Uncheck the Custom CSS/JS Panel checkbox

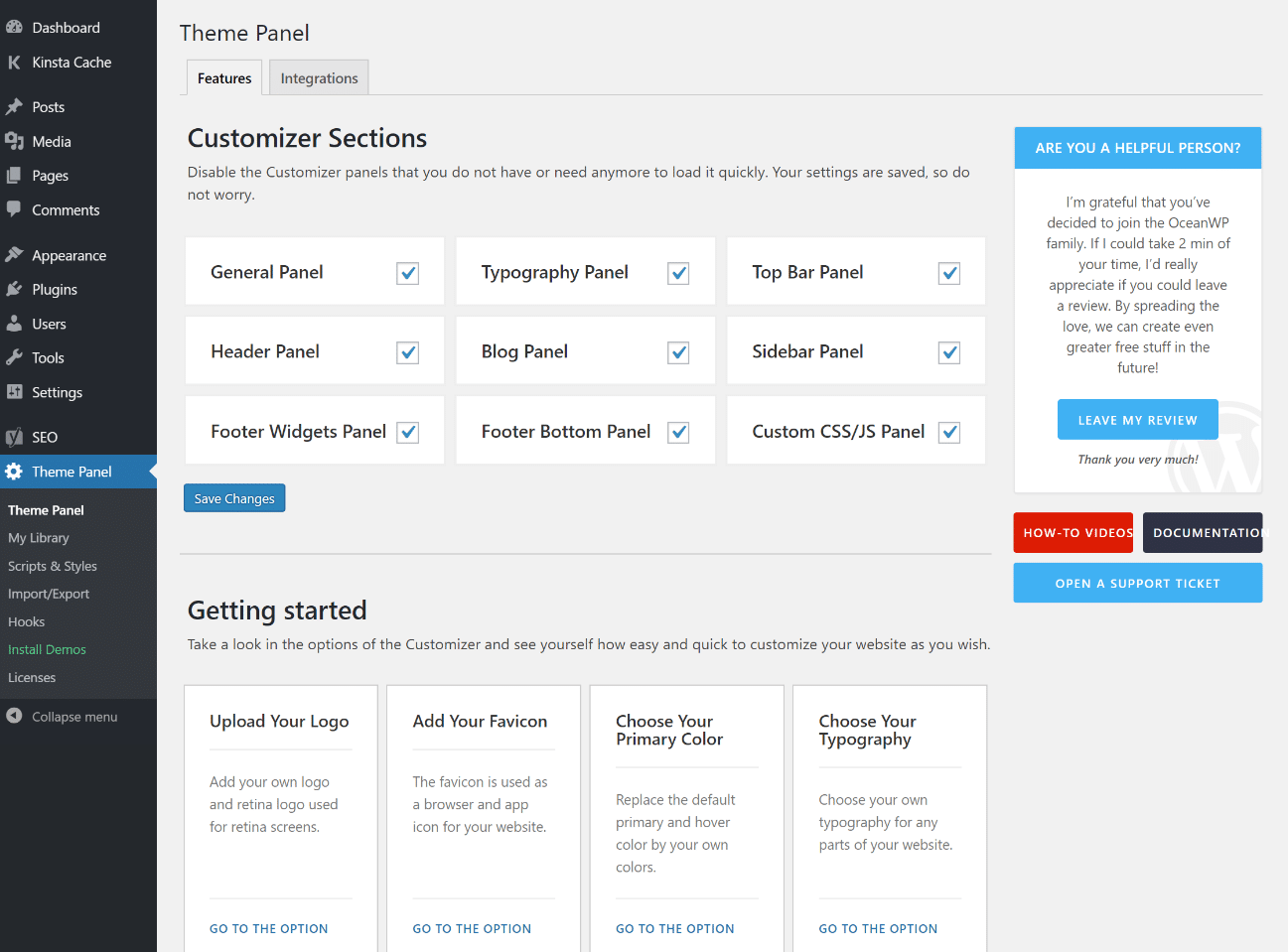pyautogui.click(x=949, y=432)
